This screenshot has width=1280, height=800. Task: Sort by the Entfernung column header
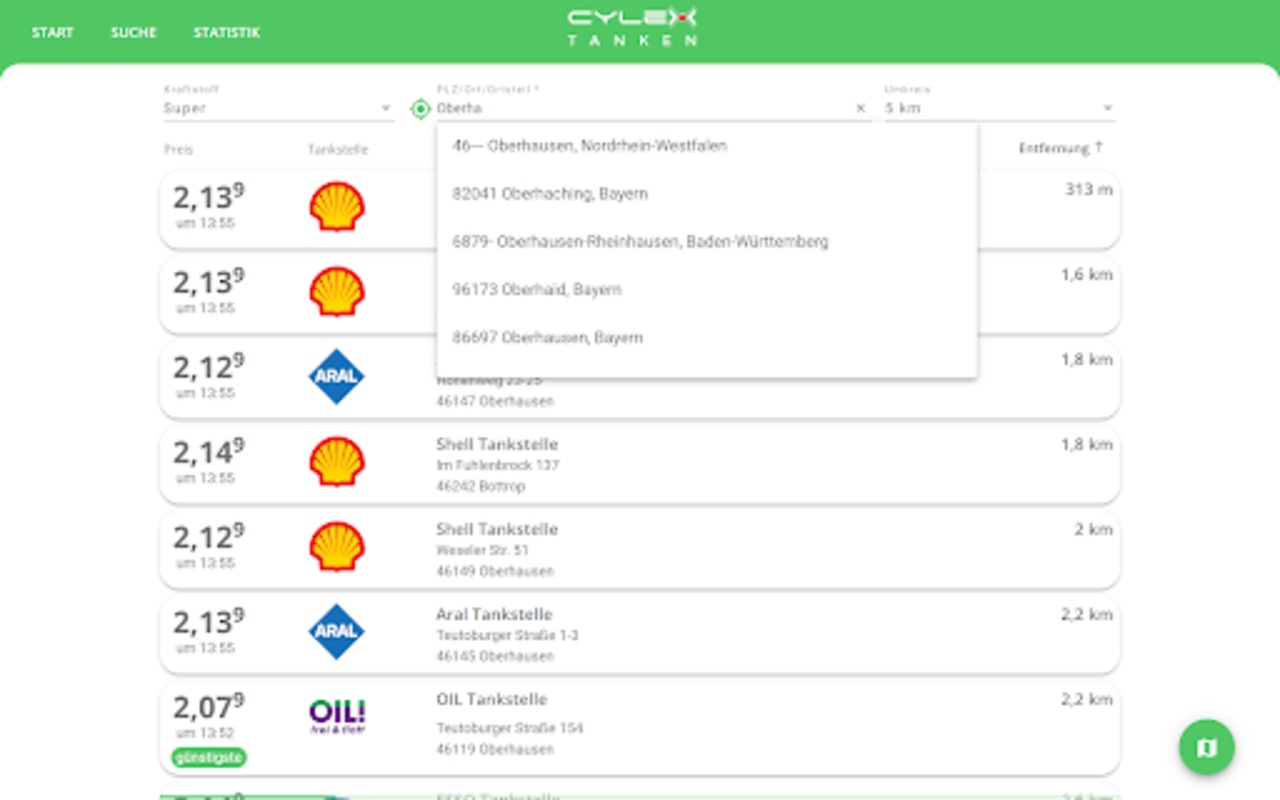point(1061,148)
